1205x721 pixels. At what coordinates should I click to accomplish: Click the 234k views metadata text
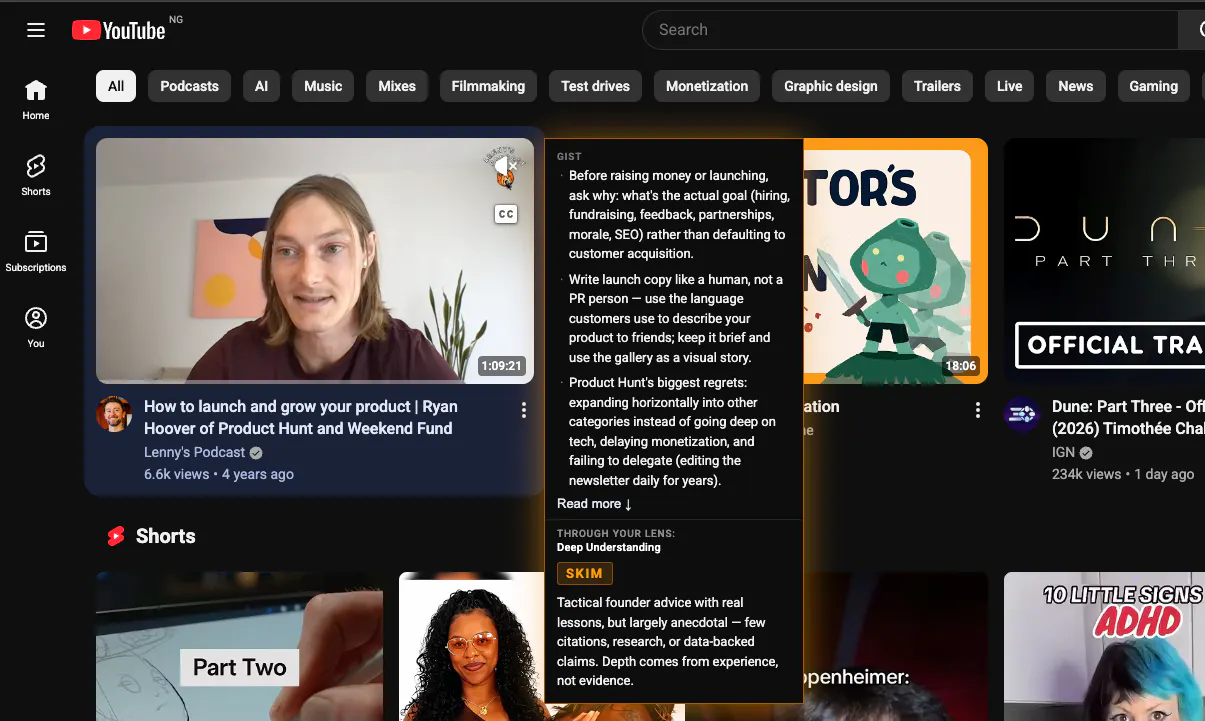[x=1088, y=474]
